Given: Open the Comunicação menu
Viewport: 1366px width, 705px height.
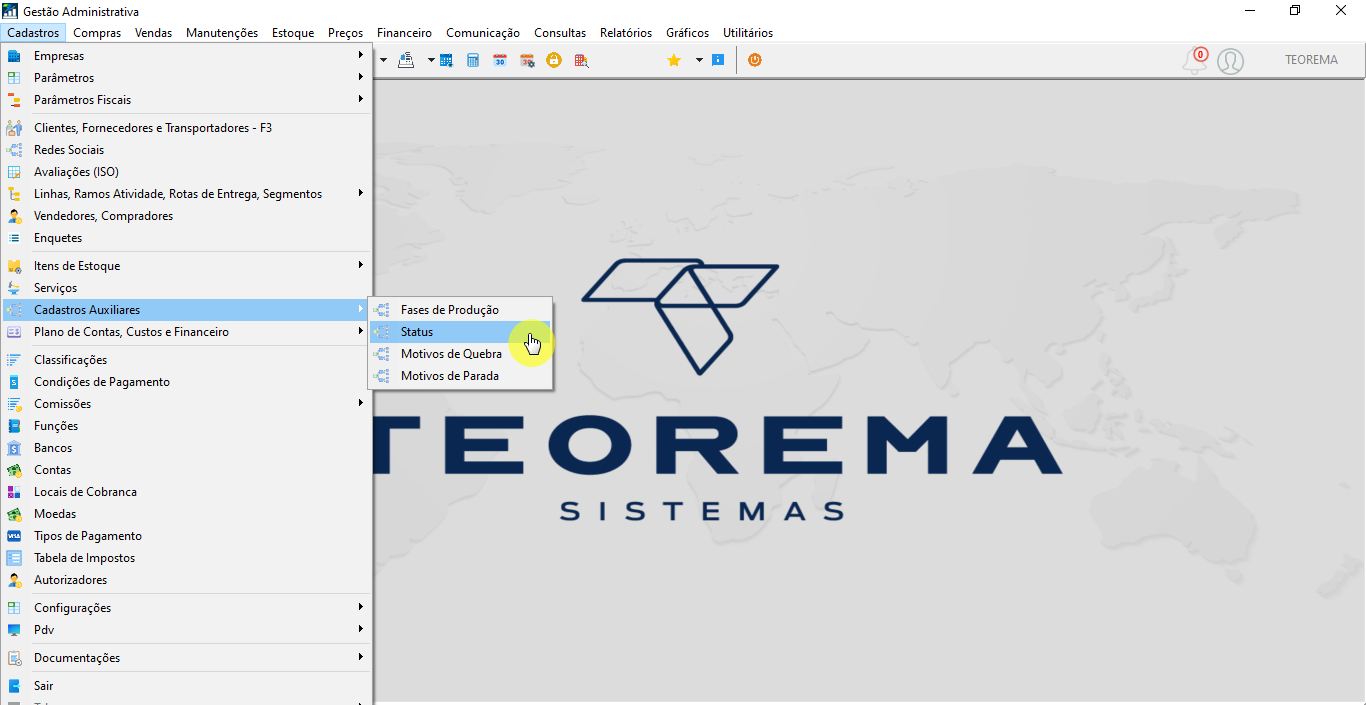Looking at the screenshot, I should [483, 33].
